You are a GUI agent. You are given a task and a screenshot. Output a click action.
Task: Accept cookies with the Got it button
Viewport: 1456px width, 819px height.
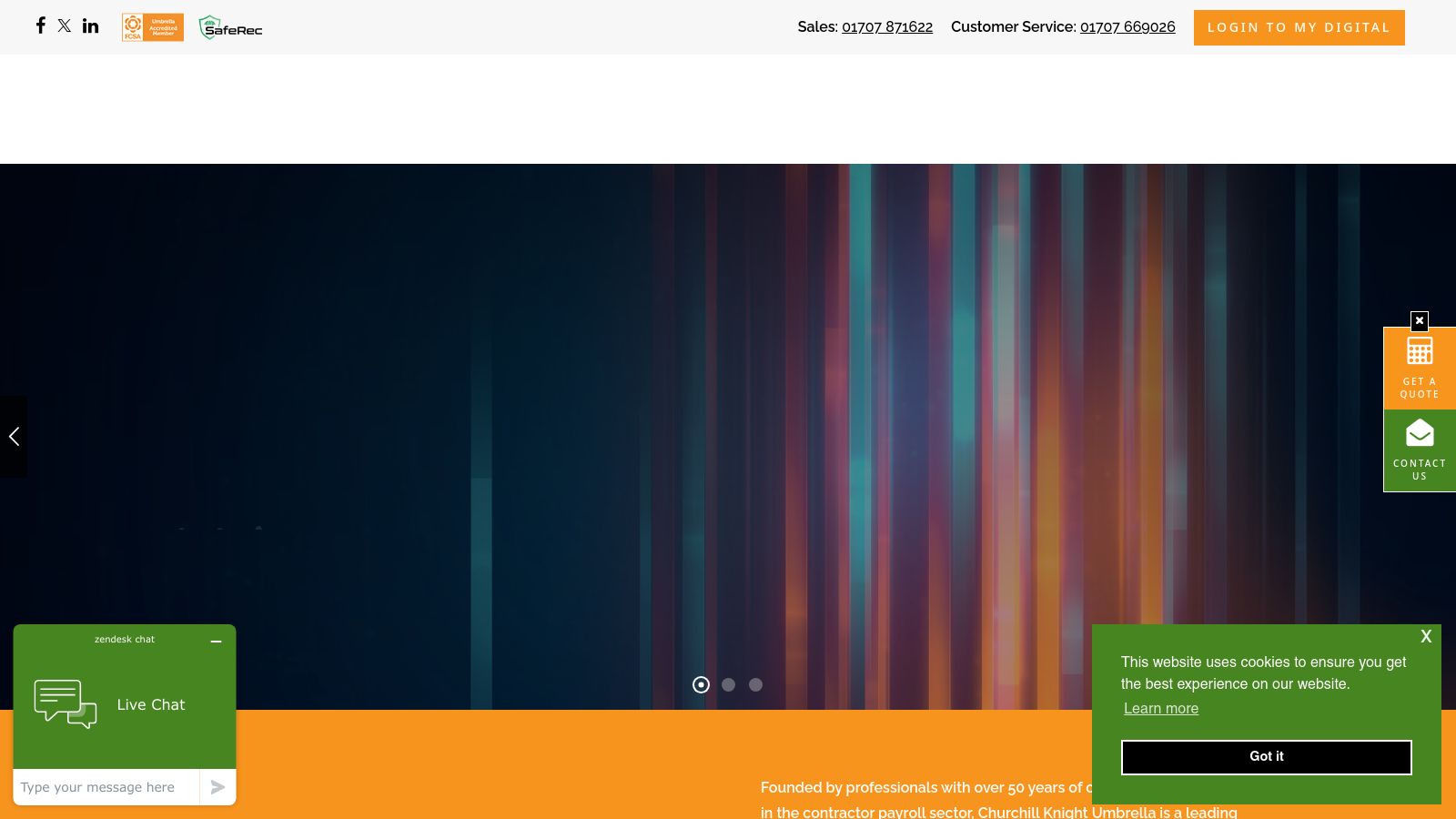(x=1266, y=756)
